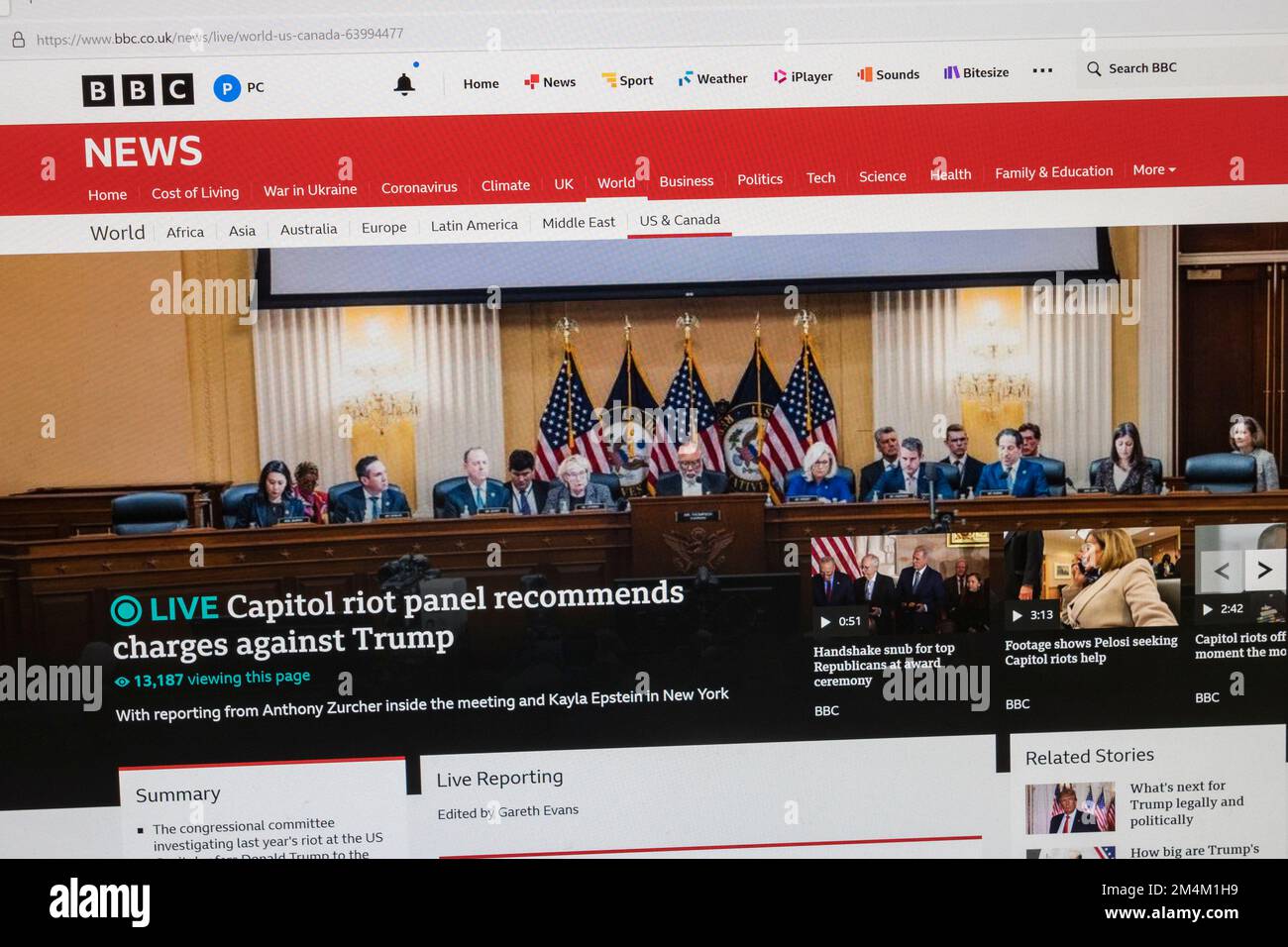Click the Summary heading
This screenshot has height=947, width=1288.
(x=177, y=794)
